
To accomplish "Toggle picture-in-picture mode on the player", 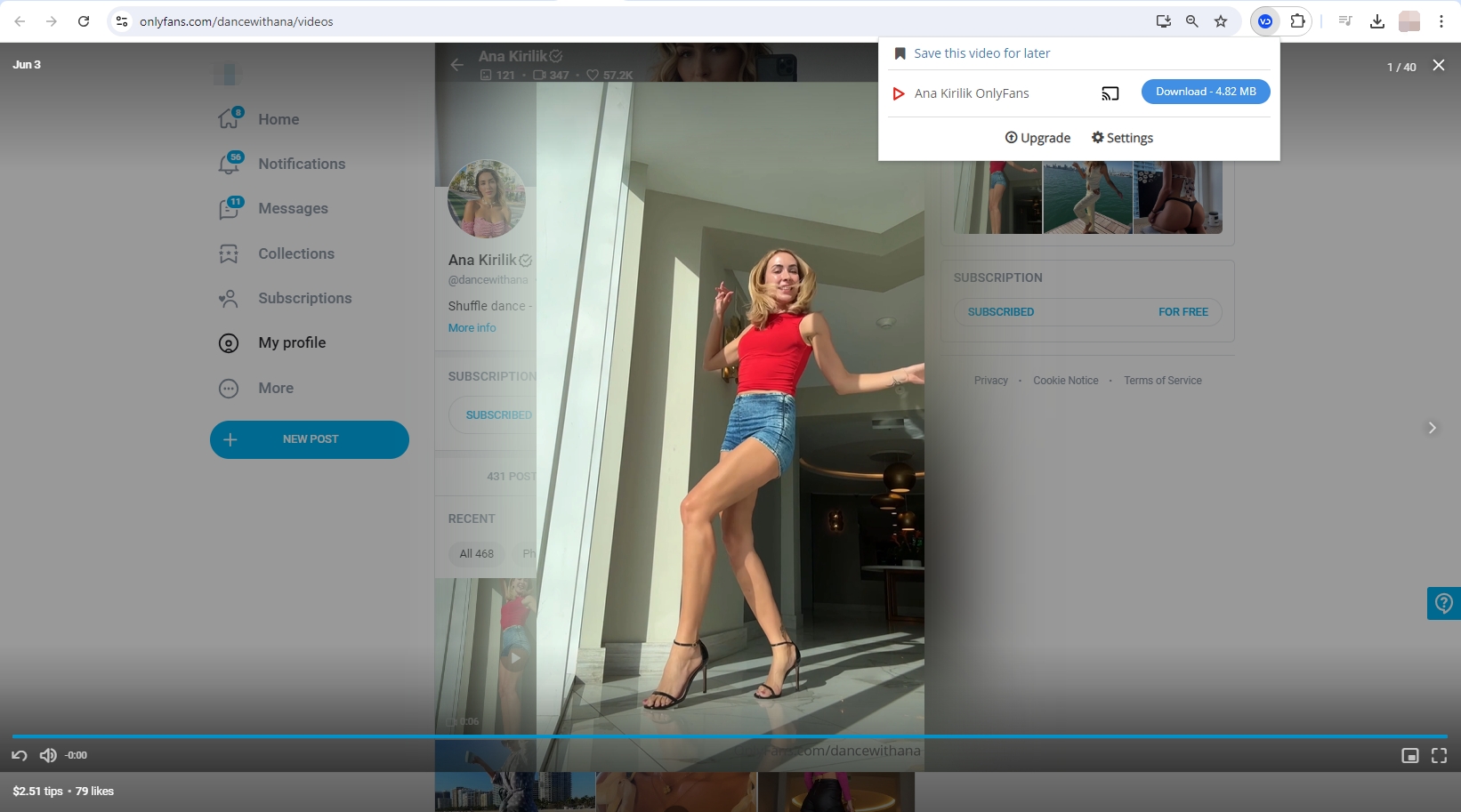I will click(1409, 755).
